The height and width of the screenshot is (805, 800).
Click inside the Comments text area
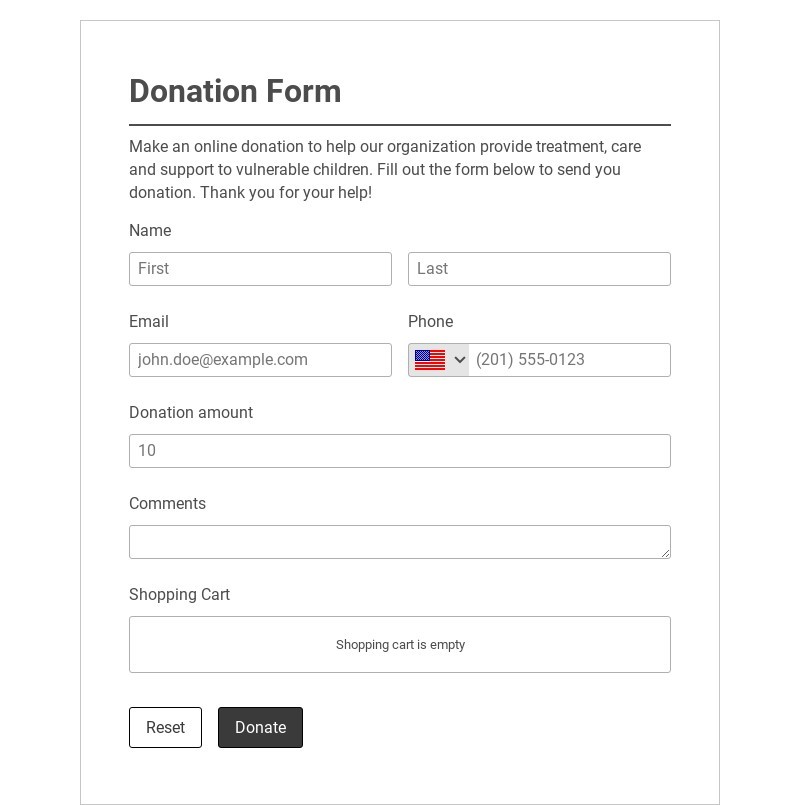[400, 541]
